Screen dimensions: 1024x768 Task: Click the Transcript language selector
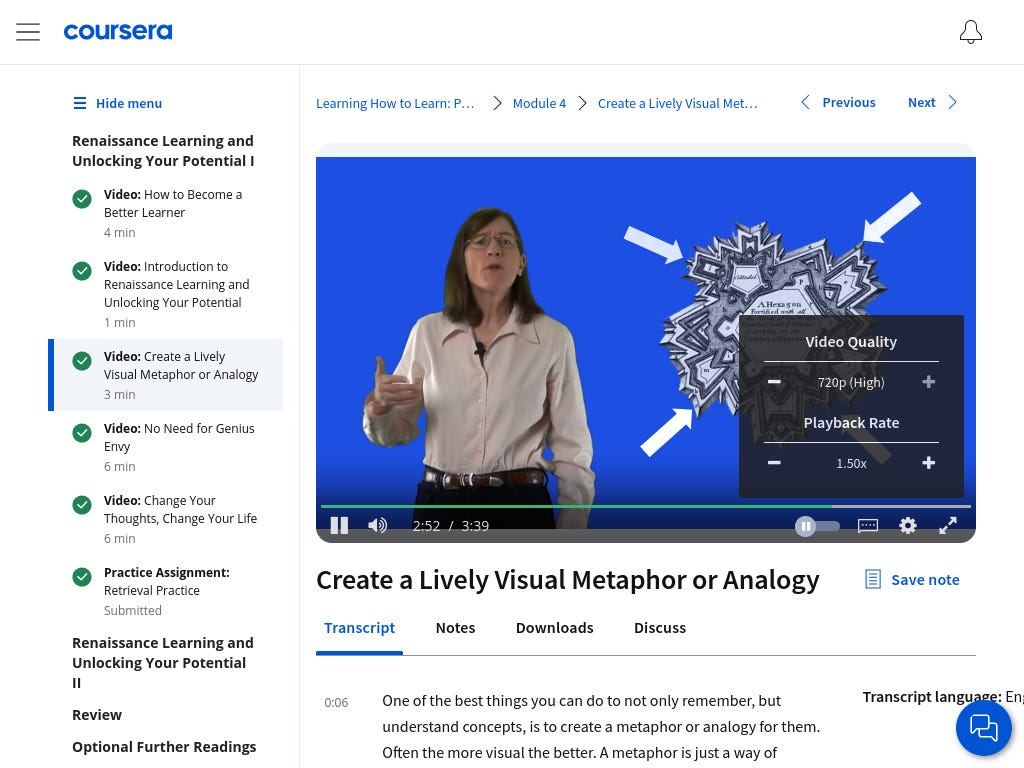[942, 697]
